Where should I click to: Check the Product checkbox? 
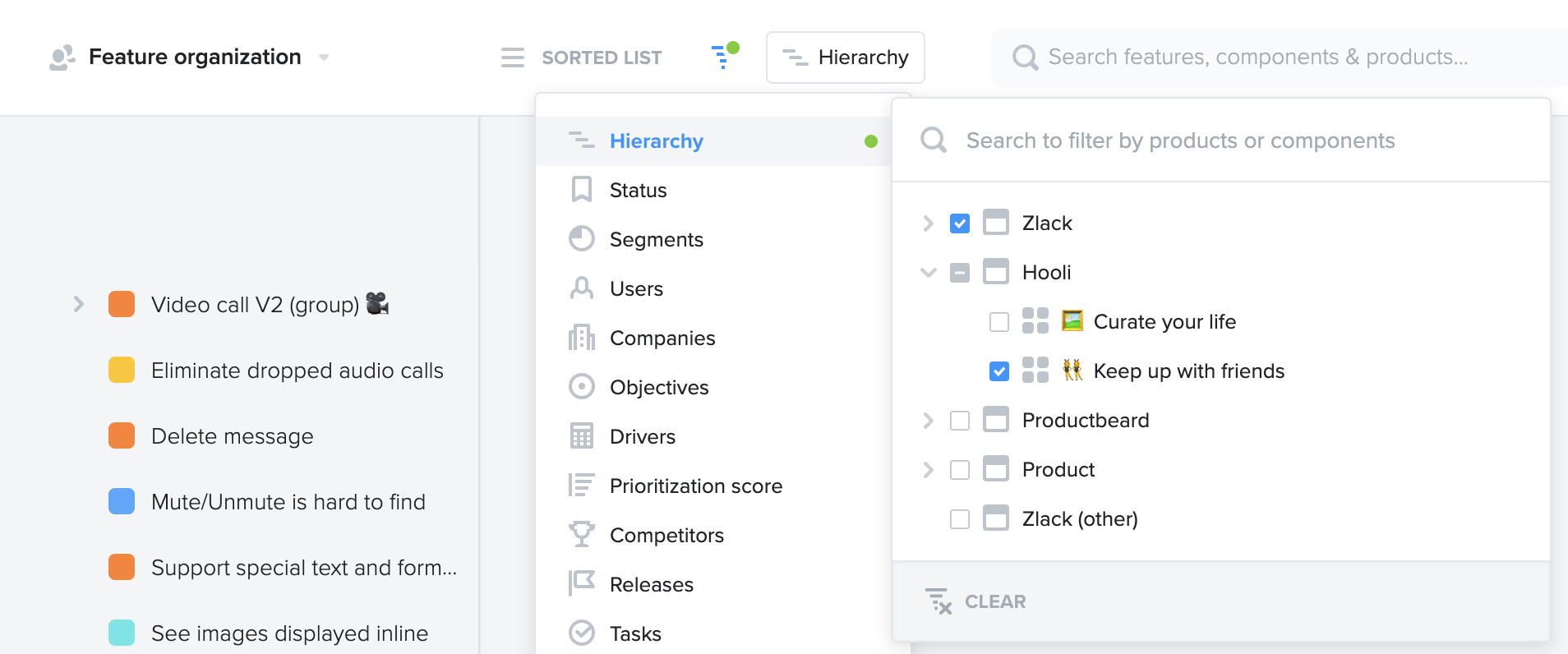(960, 470)
